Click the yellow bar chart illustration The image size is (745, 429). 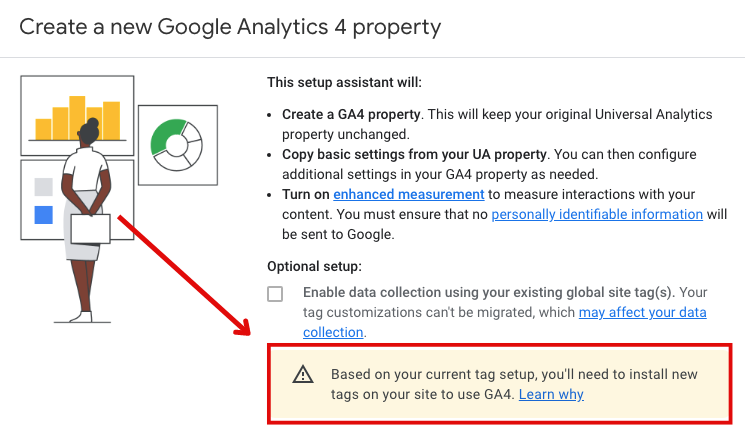pos(77,118)
